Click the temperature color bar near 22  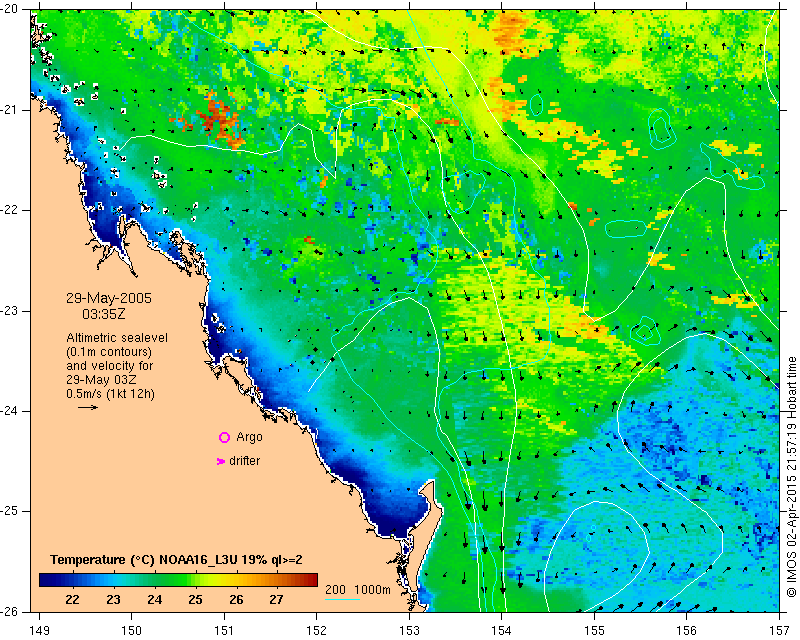(x=72, y=580)
